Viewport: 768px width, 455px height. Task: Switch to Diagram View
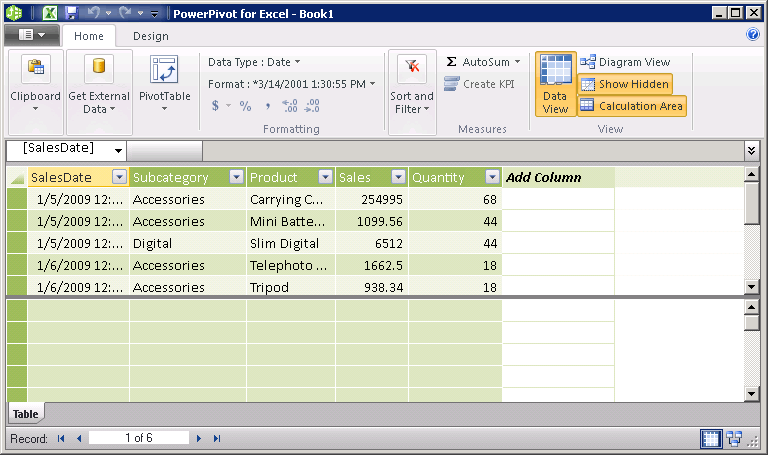click(625, 62)
